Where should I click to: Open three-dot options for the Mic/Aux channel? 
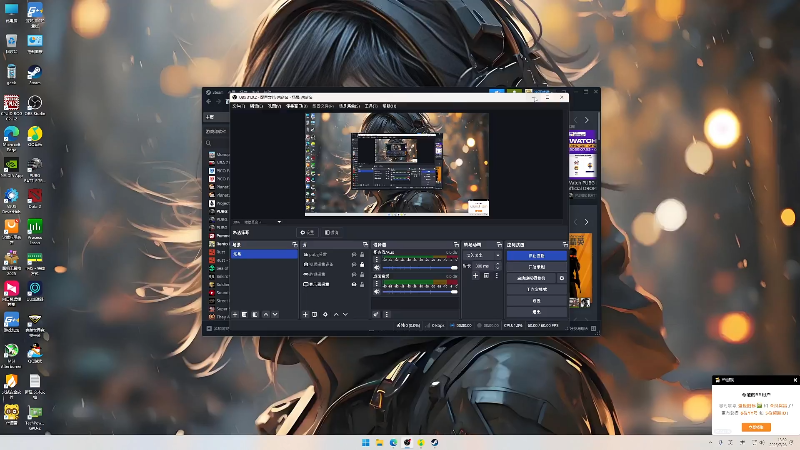tap(377, 260)
